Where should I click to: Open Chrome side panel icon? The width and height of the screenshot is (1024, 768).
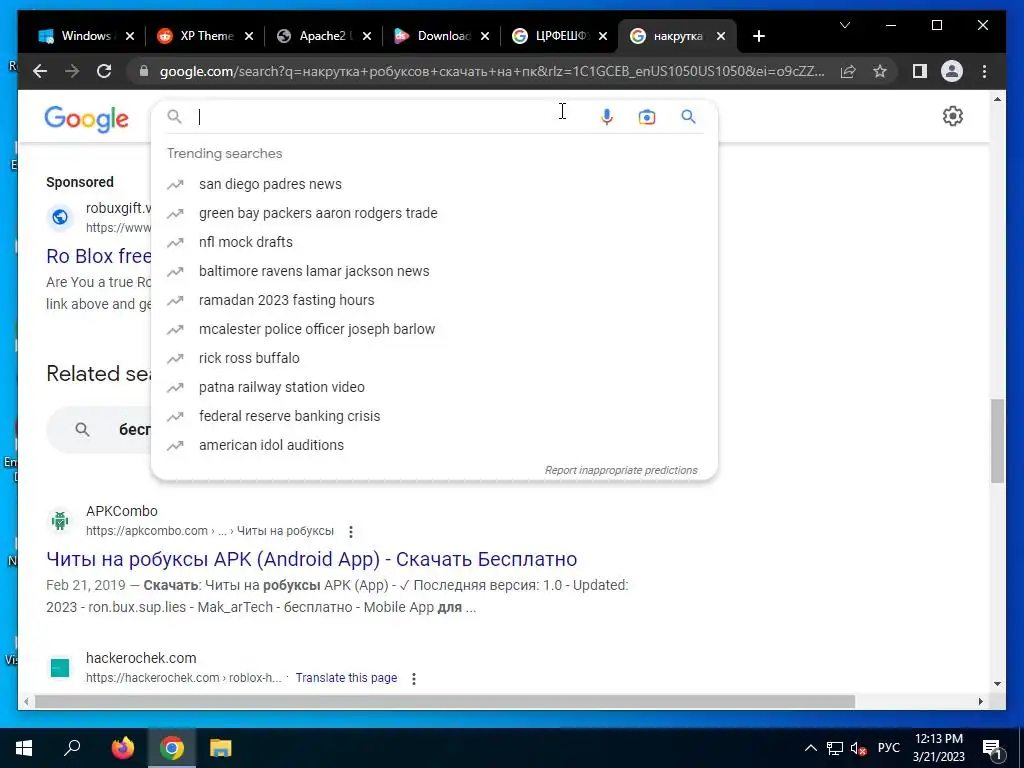[920, 71]
